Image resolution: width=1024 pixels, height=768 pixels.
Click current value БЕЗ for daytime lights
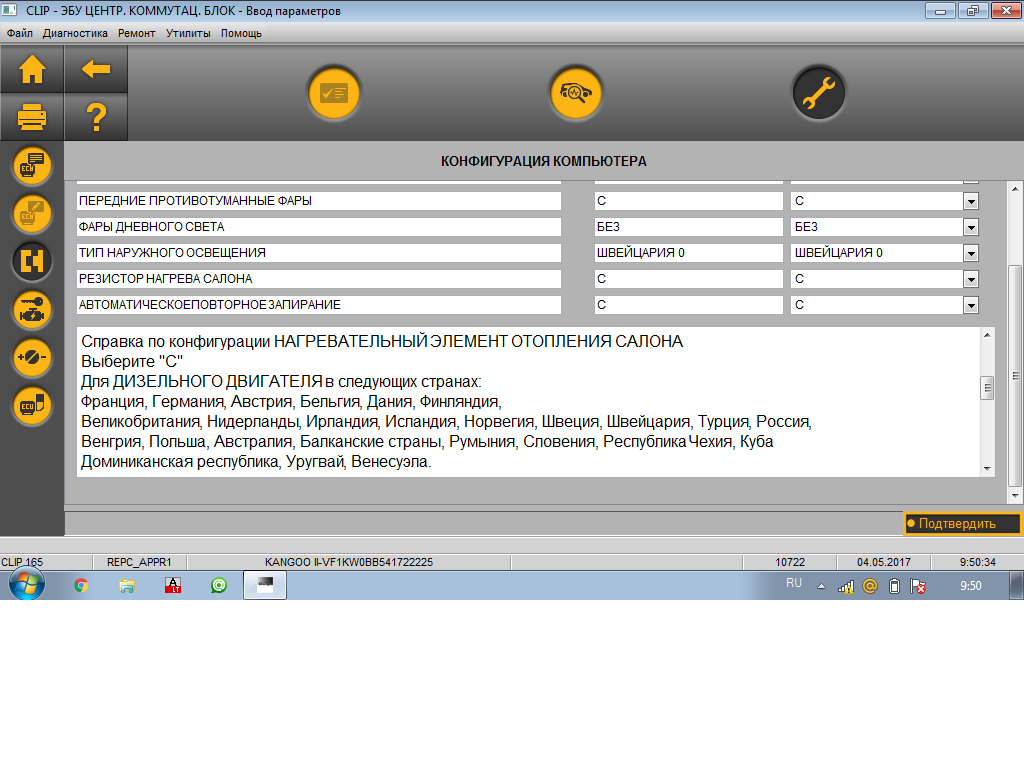(688, 227)
